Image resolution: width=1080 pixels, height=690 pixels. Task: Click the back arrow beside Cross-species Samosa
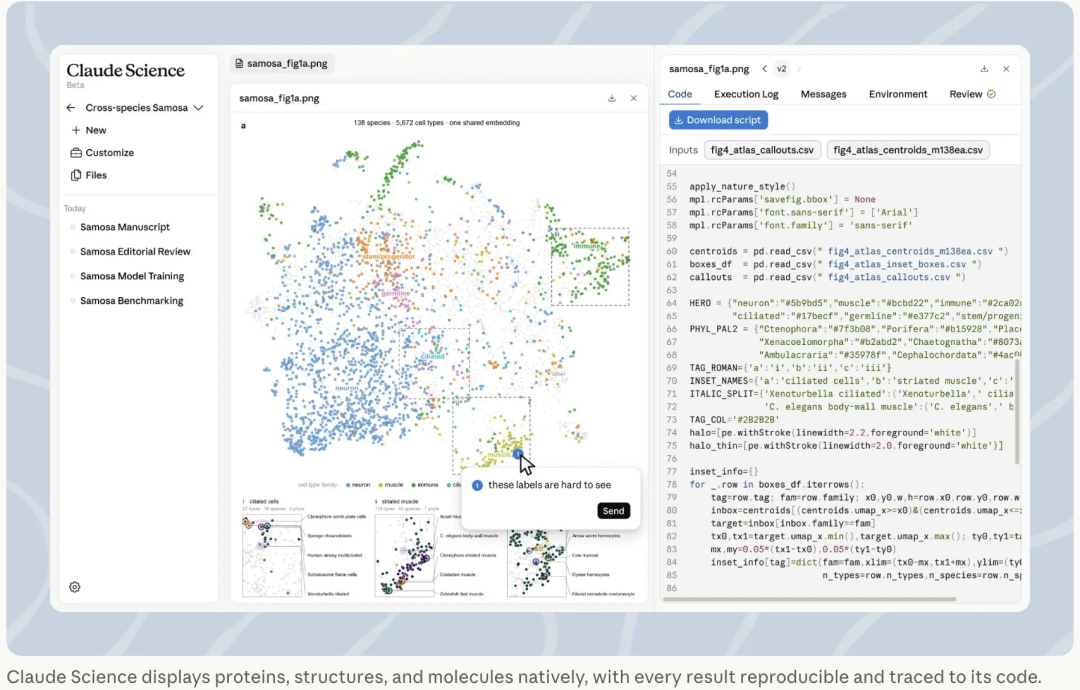[71, 107]
